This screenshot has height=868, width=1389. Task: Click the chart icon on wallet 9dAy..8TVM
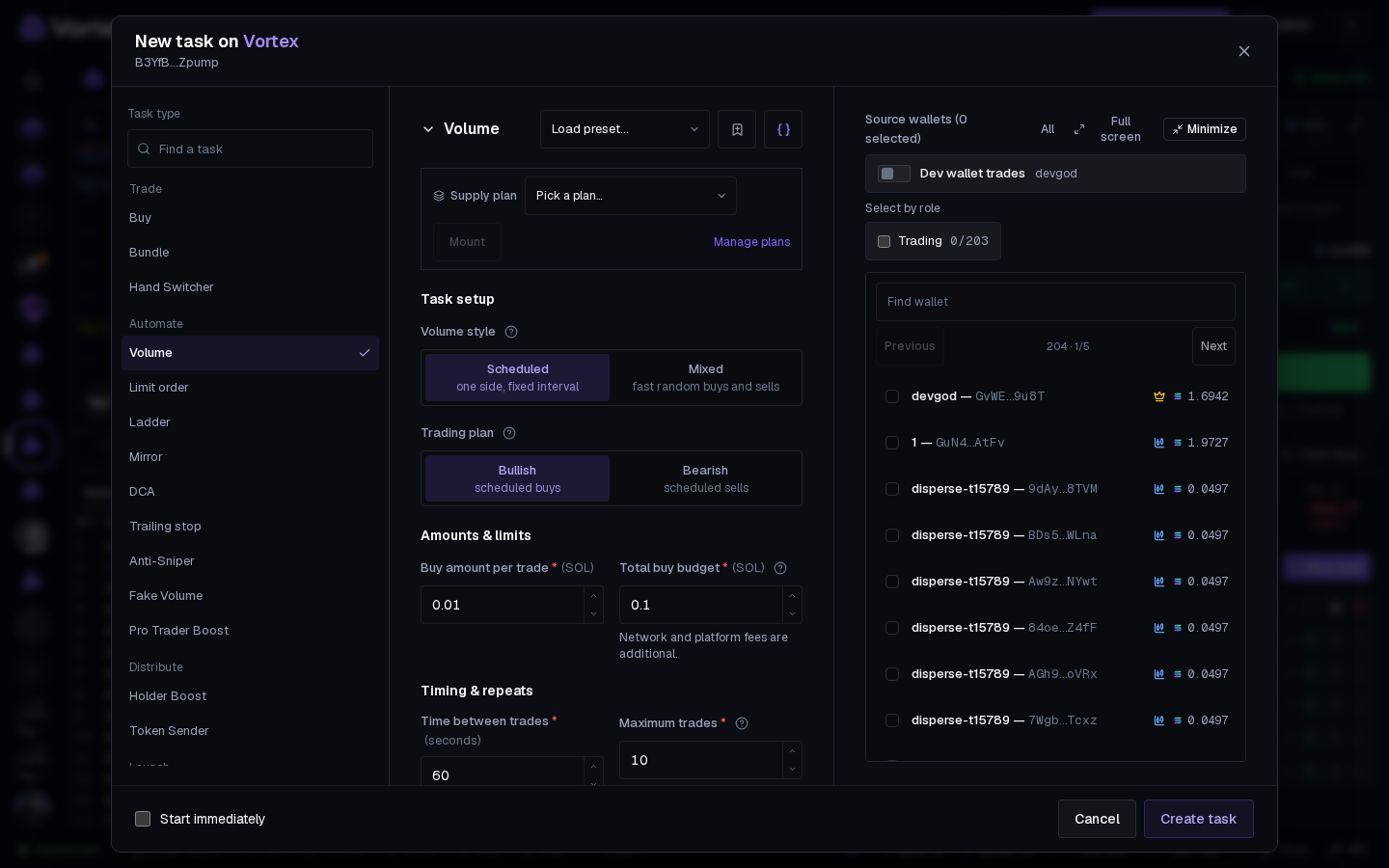1159,489
